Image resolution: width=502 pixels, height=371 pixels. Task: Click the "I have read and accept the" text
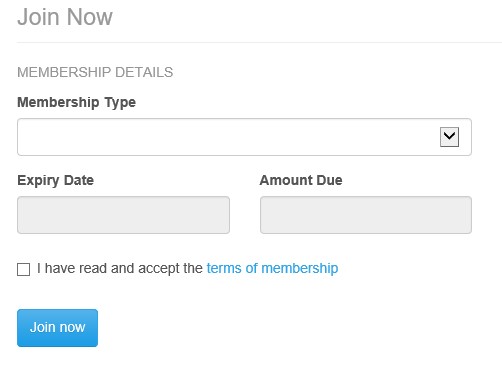pos(120,268)
